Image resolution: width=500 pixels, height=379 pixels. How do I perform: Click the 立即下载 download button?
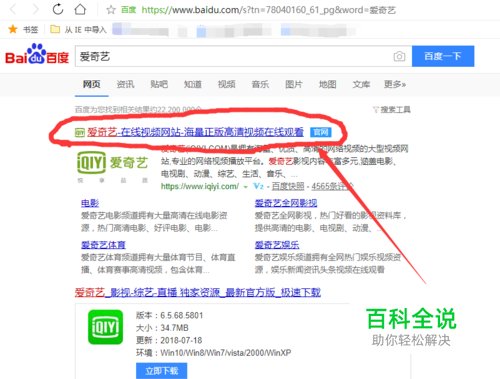[x=161, y=371]
